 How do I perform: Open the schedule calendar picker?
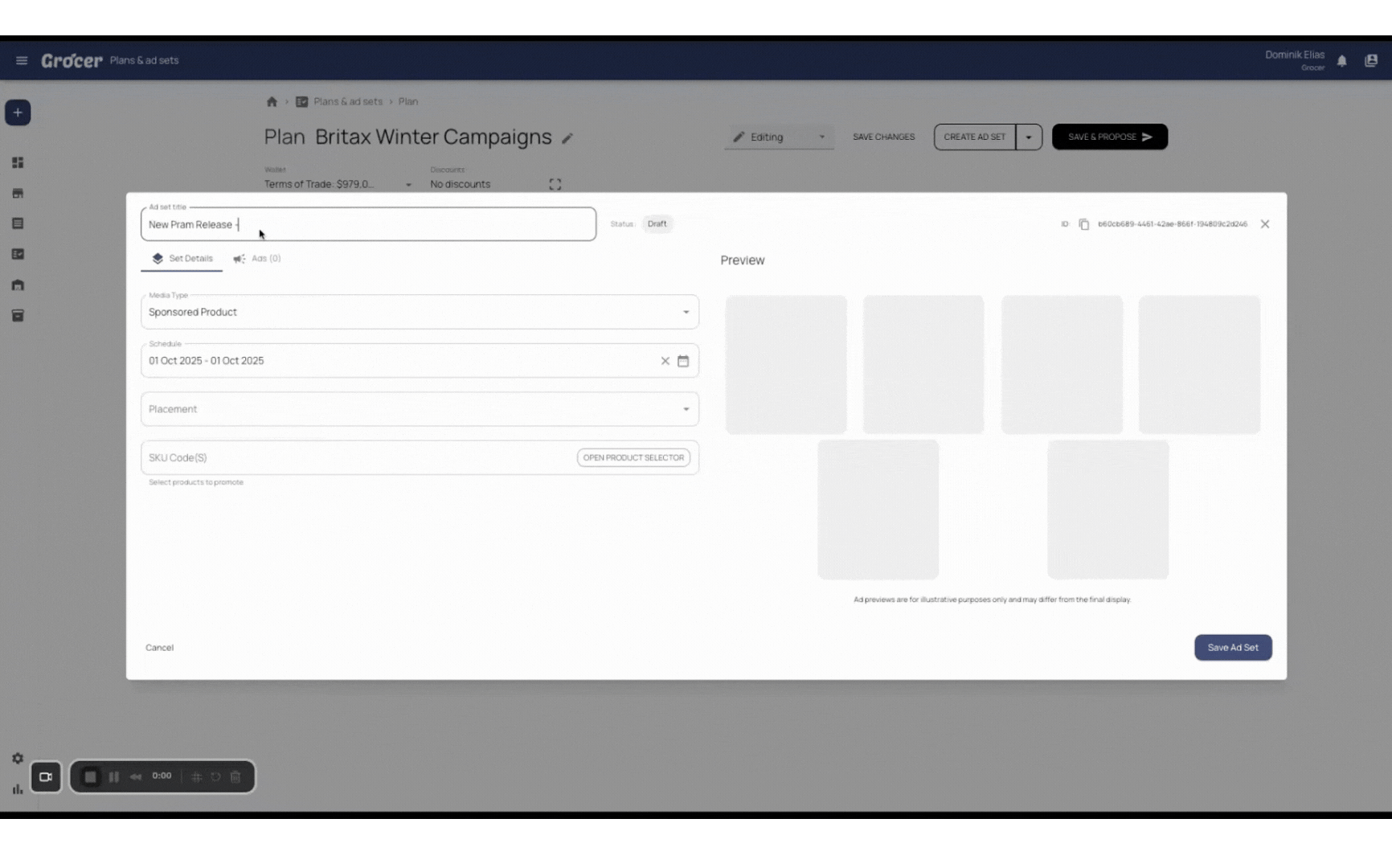683,361
